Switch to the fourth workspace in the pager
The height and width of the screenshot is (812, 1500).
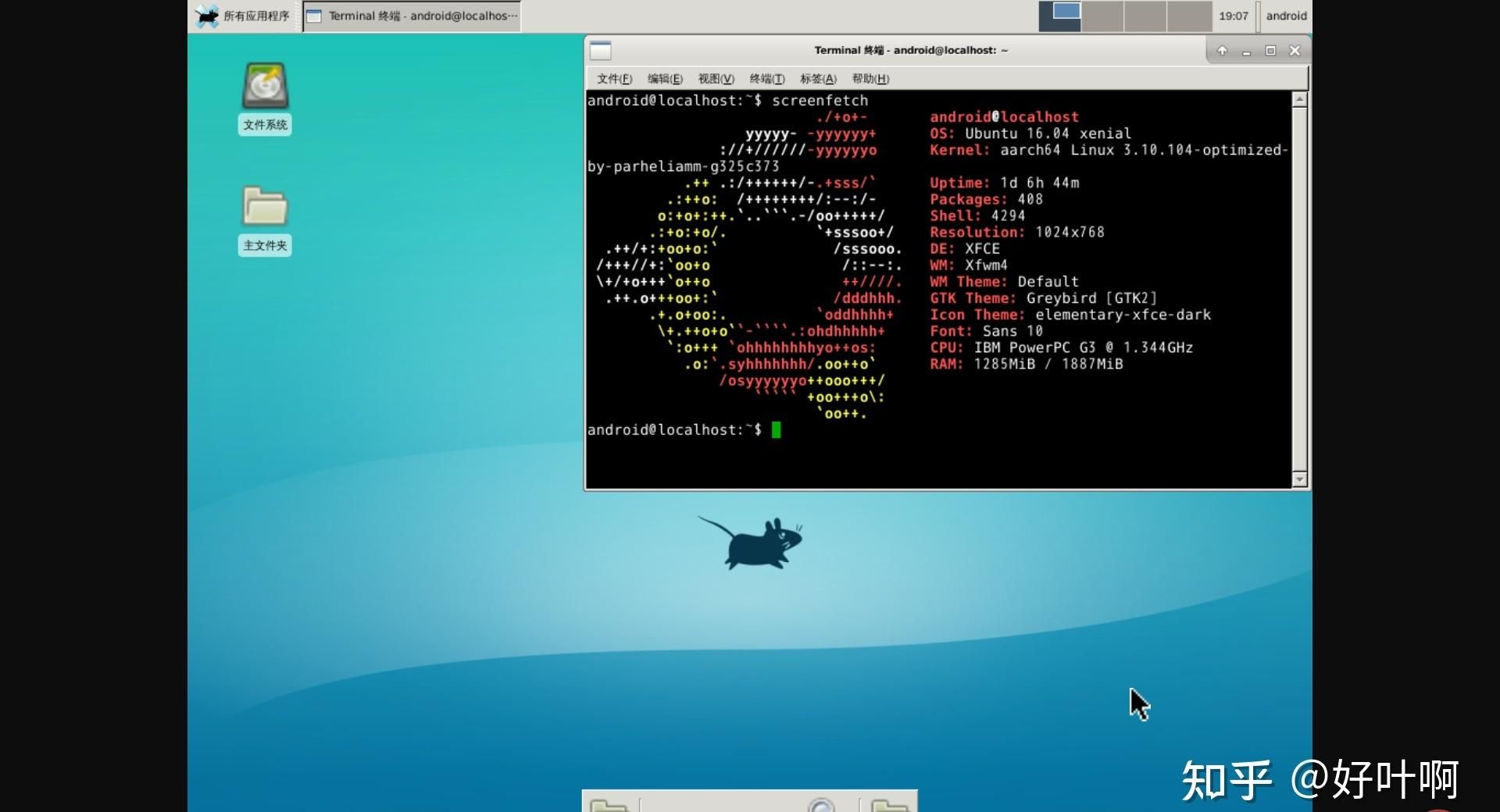pos(1189,16)
